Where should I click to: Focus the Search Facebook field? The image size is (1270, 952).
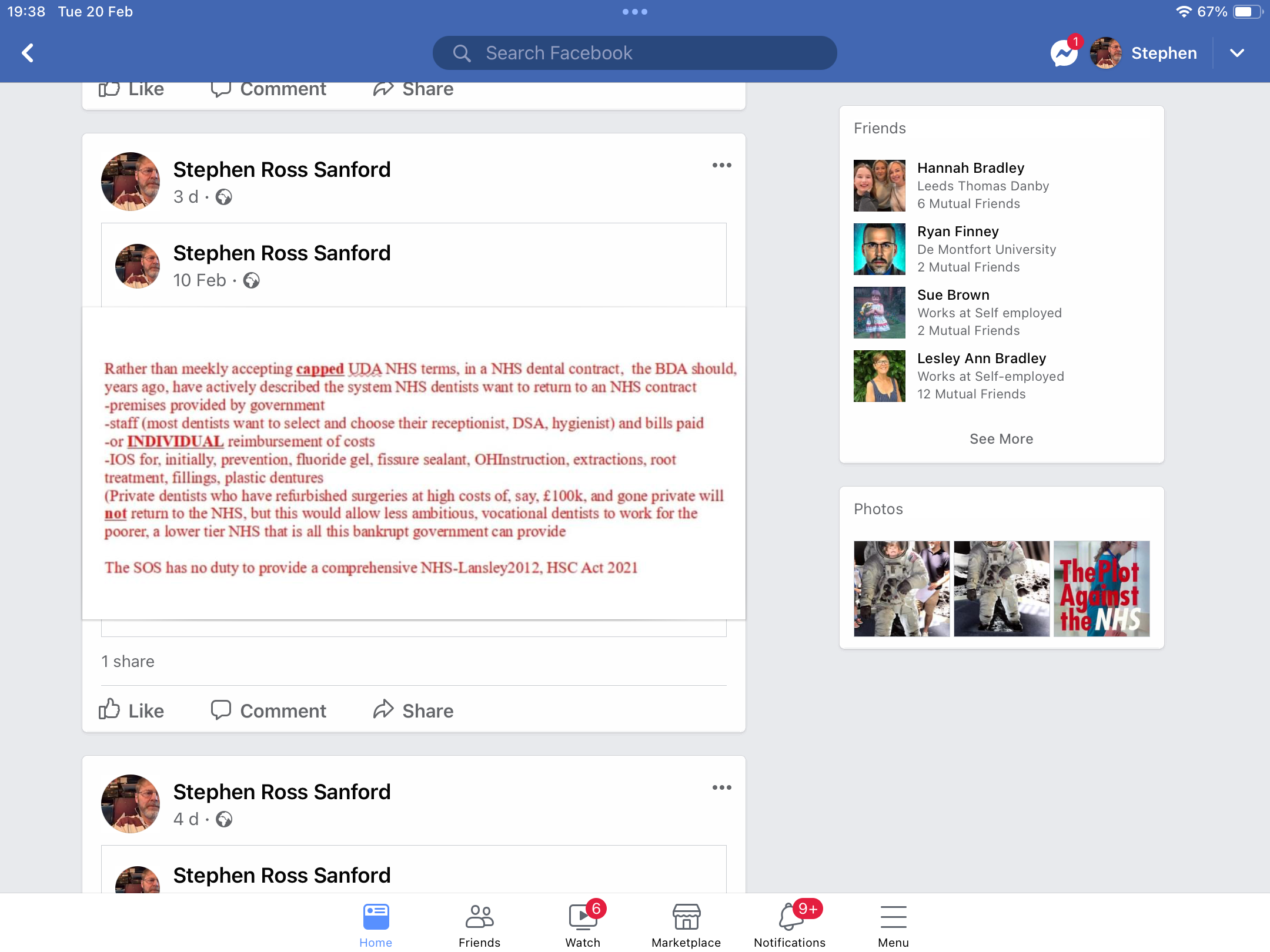(635, 53)
